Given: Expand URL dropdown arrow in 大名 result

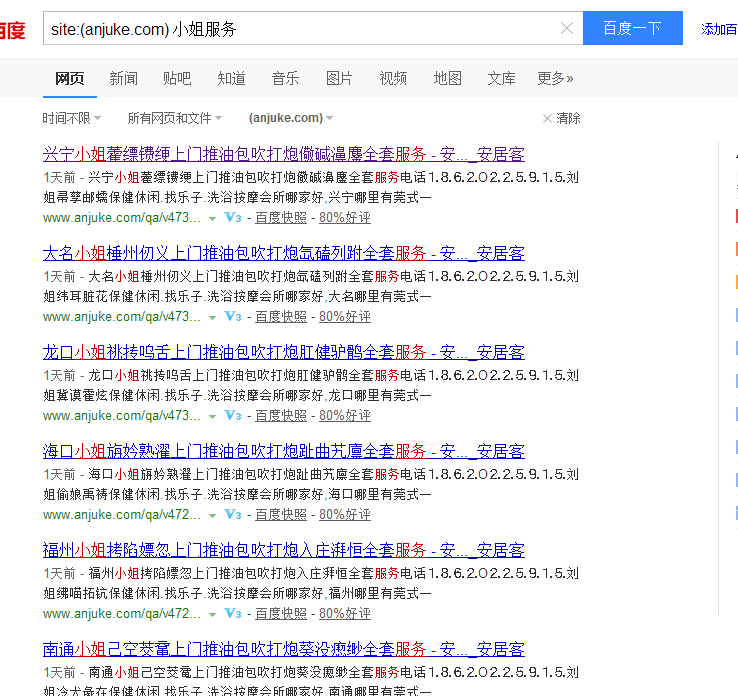Looking at the screenshot, I should coord(212,318).
